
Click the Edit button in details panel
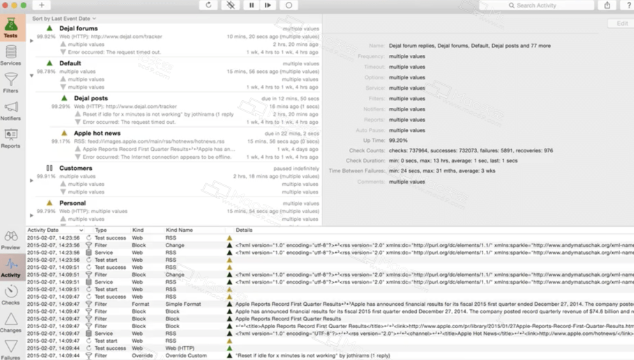pos(622,23)
